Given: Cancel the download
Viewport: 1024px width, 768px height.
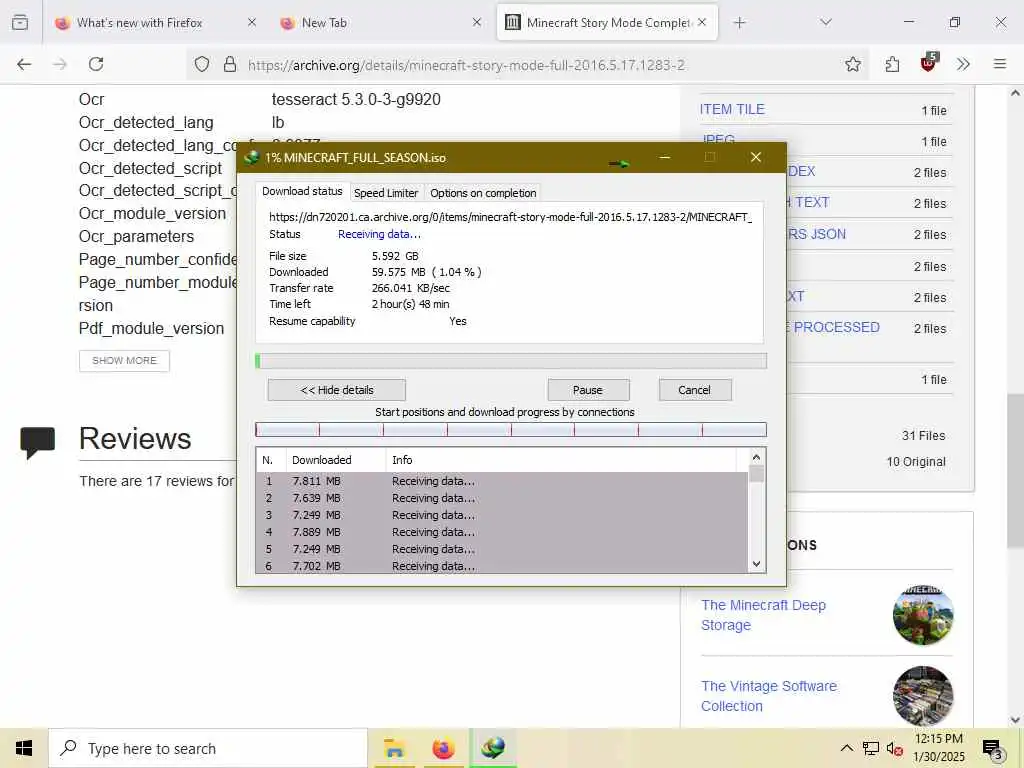Looking at the screenshot, I should coord(694,390).
